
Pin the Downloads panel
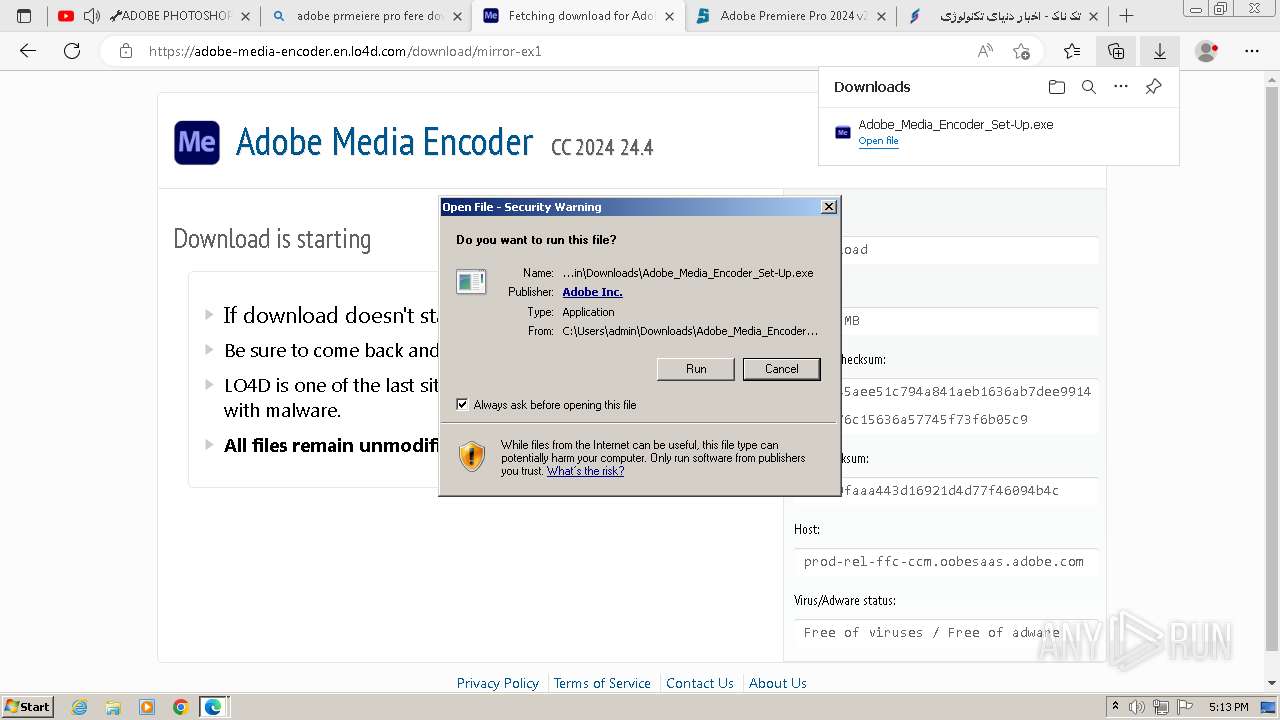pos(1153,87)
